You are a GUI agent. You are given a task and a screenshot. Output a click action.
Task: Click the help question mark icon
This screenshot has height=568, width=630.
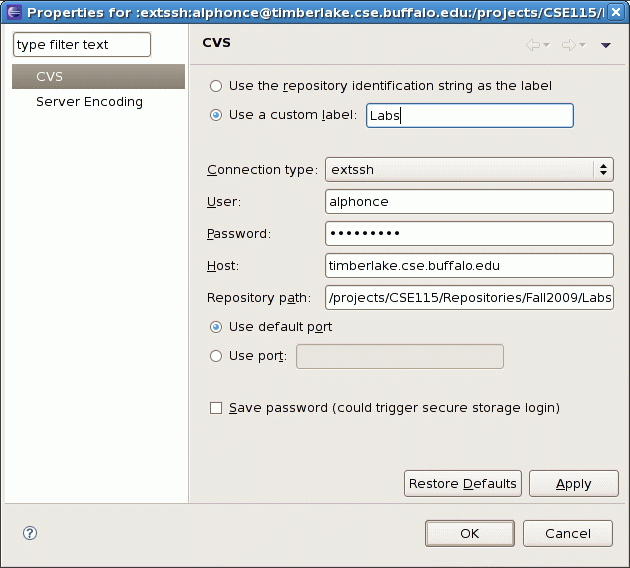[30, 533]
